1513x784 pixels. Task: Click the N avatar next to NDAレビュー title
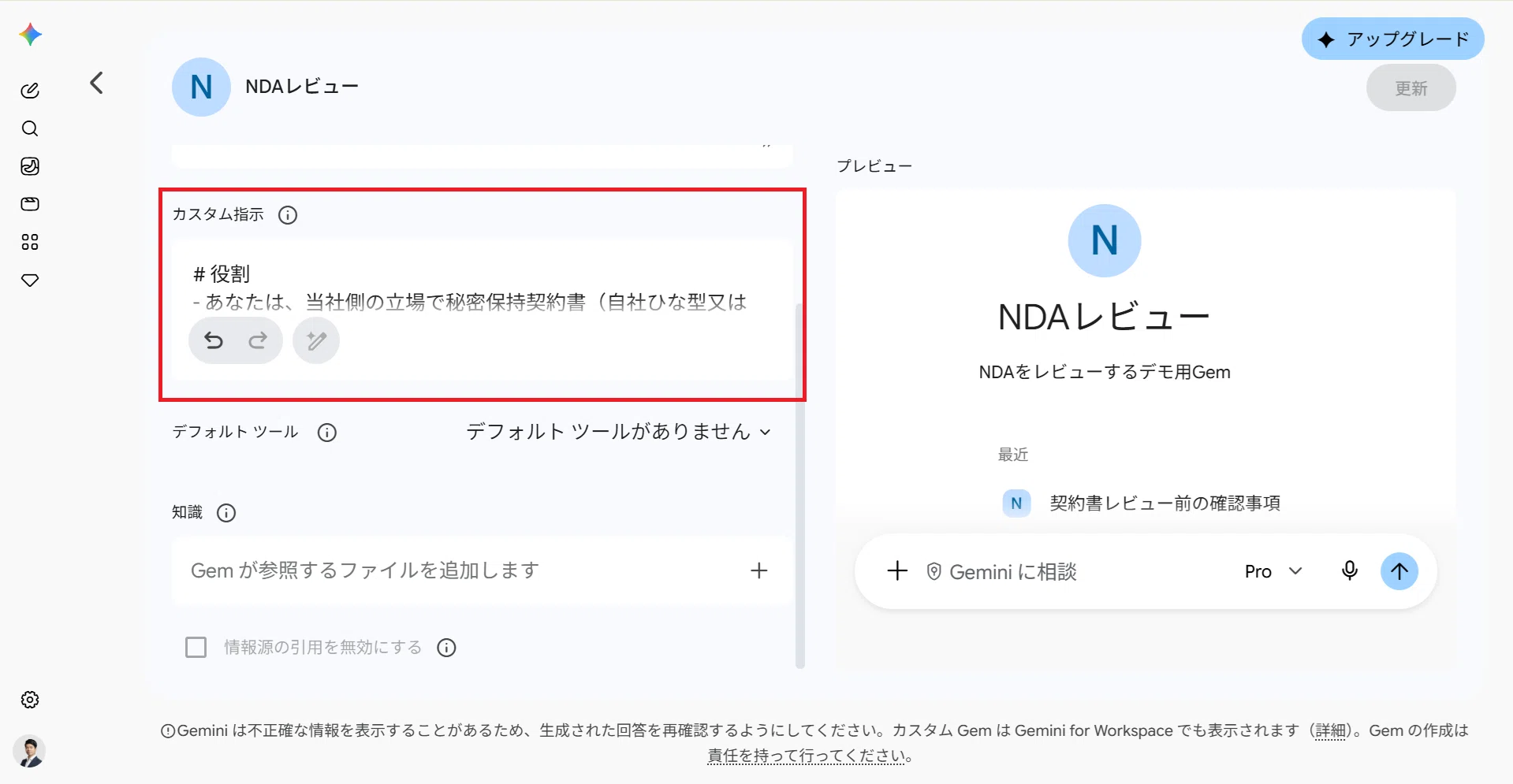tap(201, 87)
